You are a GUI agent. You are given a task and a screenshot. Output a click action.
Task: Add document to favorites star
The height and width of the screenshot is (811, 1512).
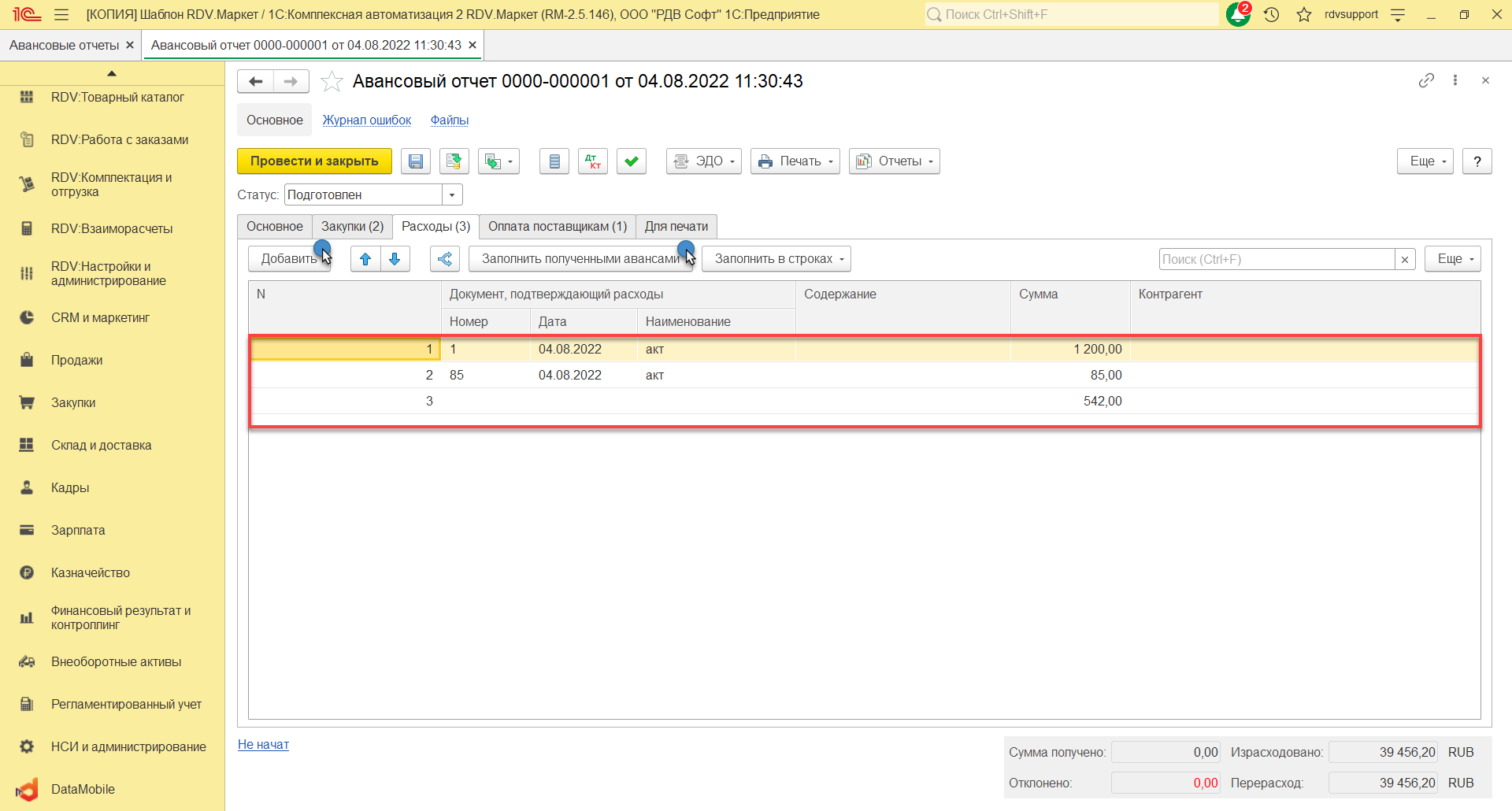point(332,81)
